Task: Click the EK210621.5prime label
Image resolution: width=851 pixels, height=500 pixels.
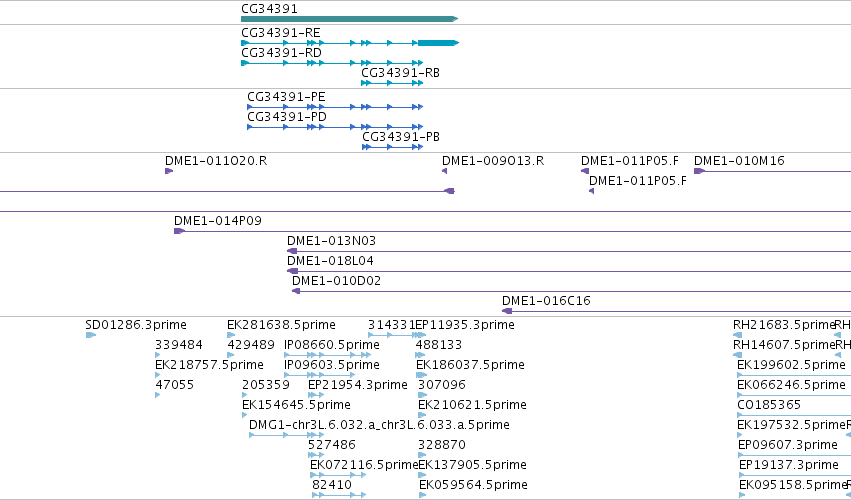Action: (x=472, y=405)
